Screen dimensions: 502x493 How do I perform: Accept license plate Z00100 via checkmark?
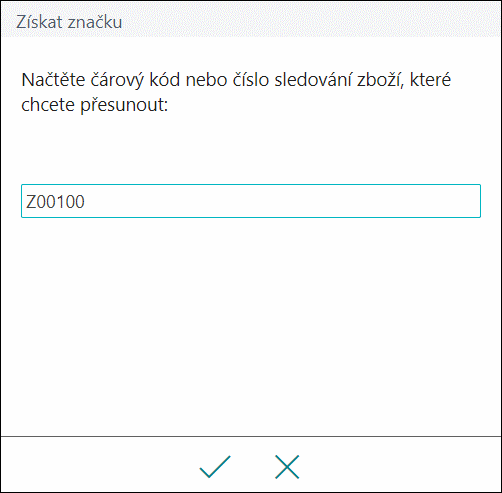(x=215, y=466)
